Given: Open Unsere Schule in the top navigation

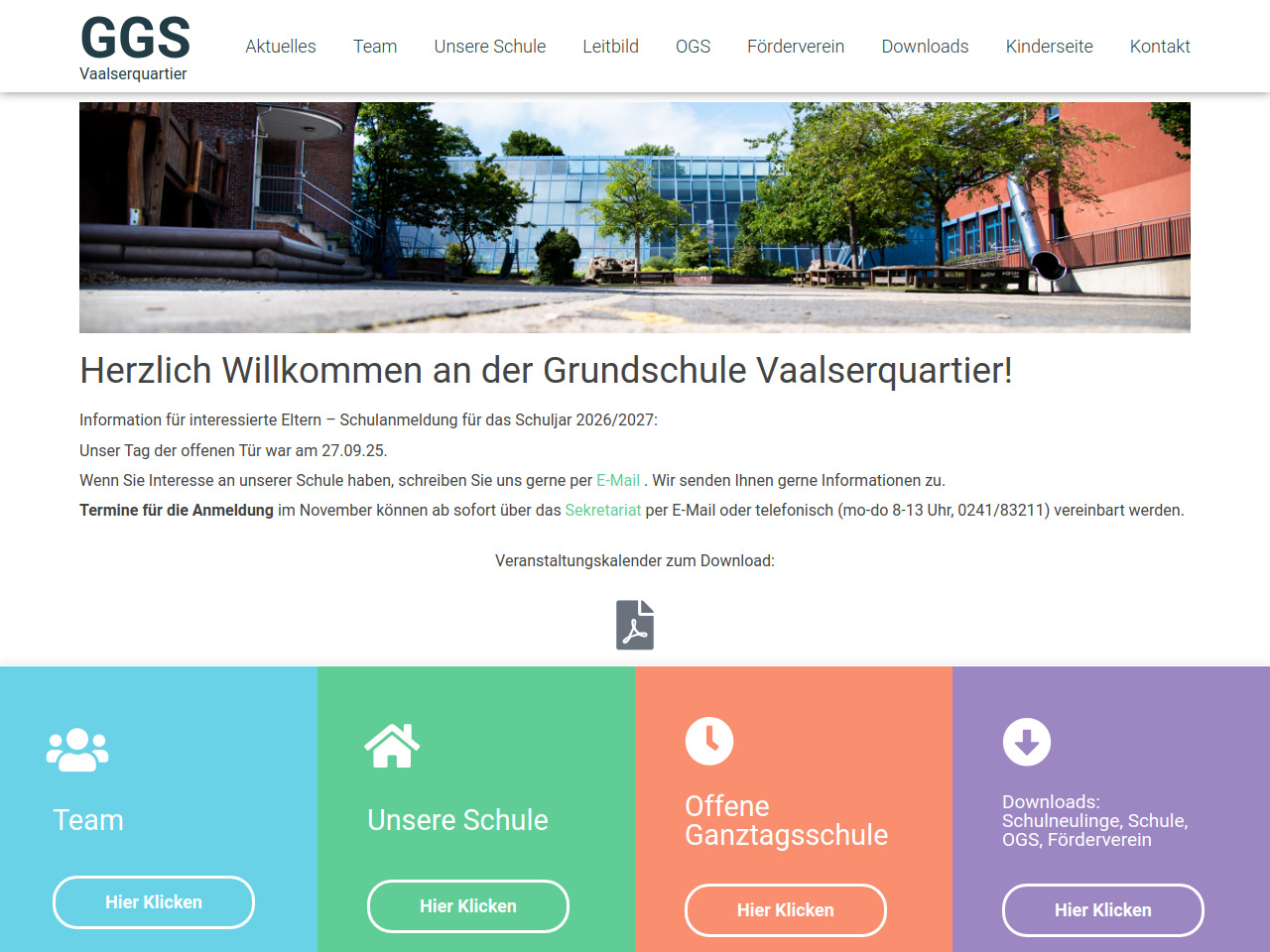Looking at the screenshot, I should pos(490,47).
